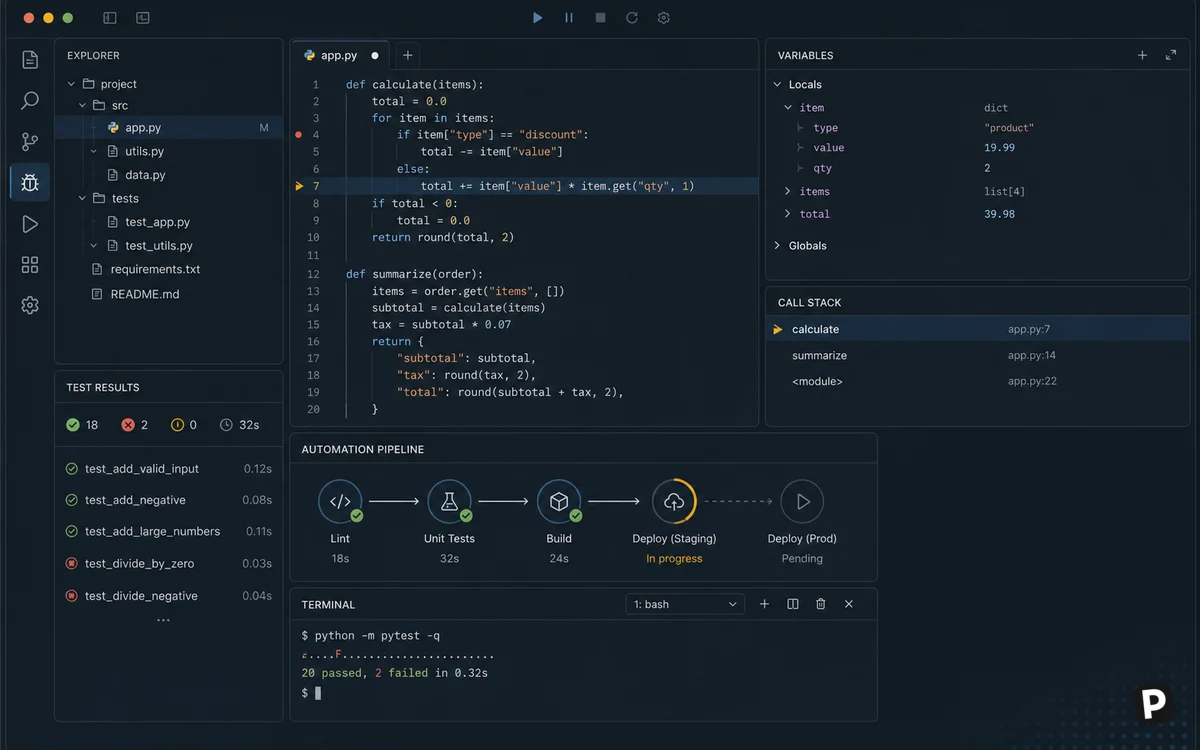Expand the total variable

pyautogui.click(x=788, y=214)
